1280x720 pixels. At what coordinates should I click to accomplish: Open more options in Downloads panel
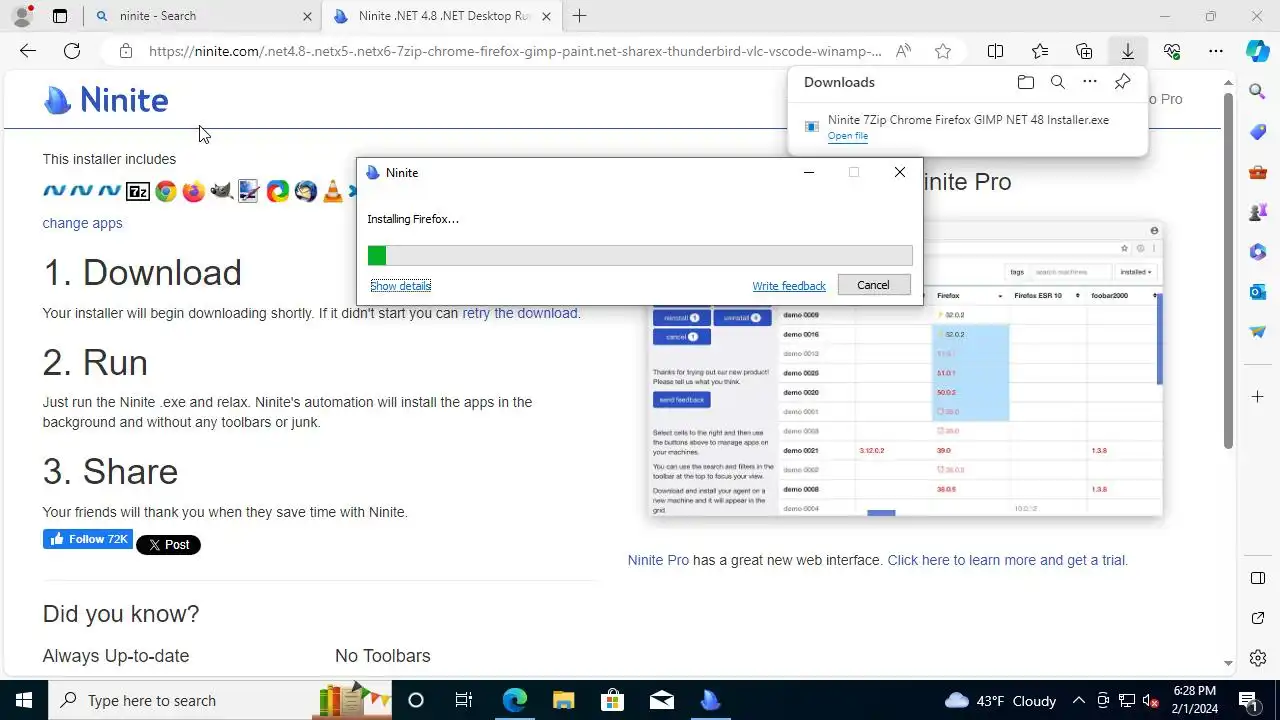[1090, 82]
